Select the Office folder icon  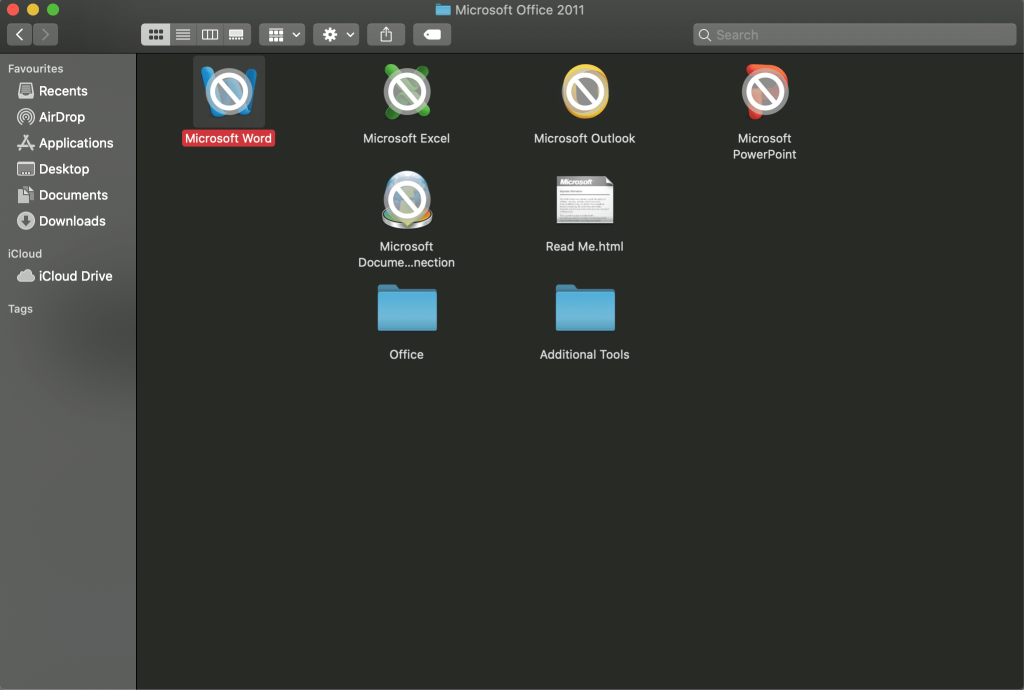point(407,307)
